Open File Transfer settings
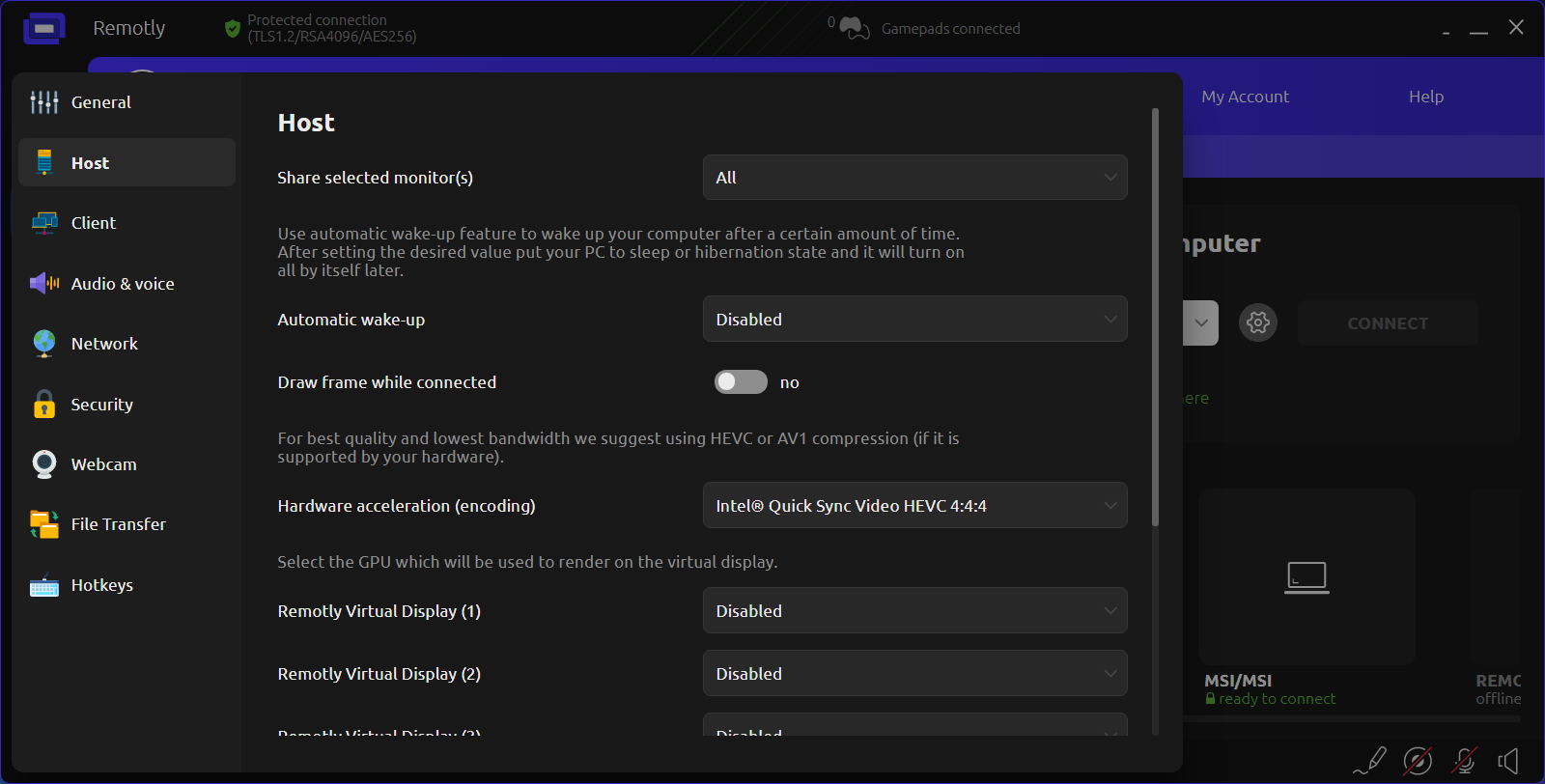 click(x=118, y=524)
